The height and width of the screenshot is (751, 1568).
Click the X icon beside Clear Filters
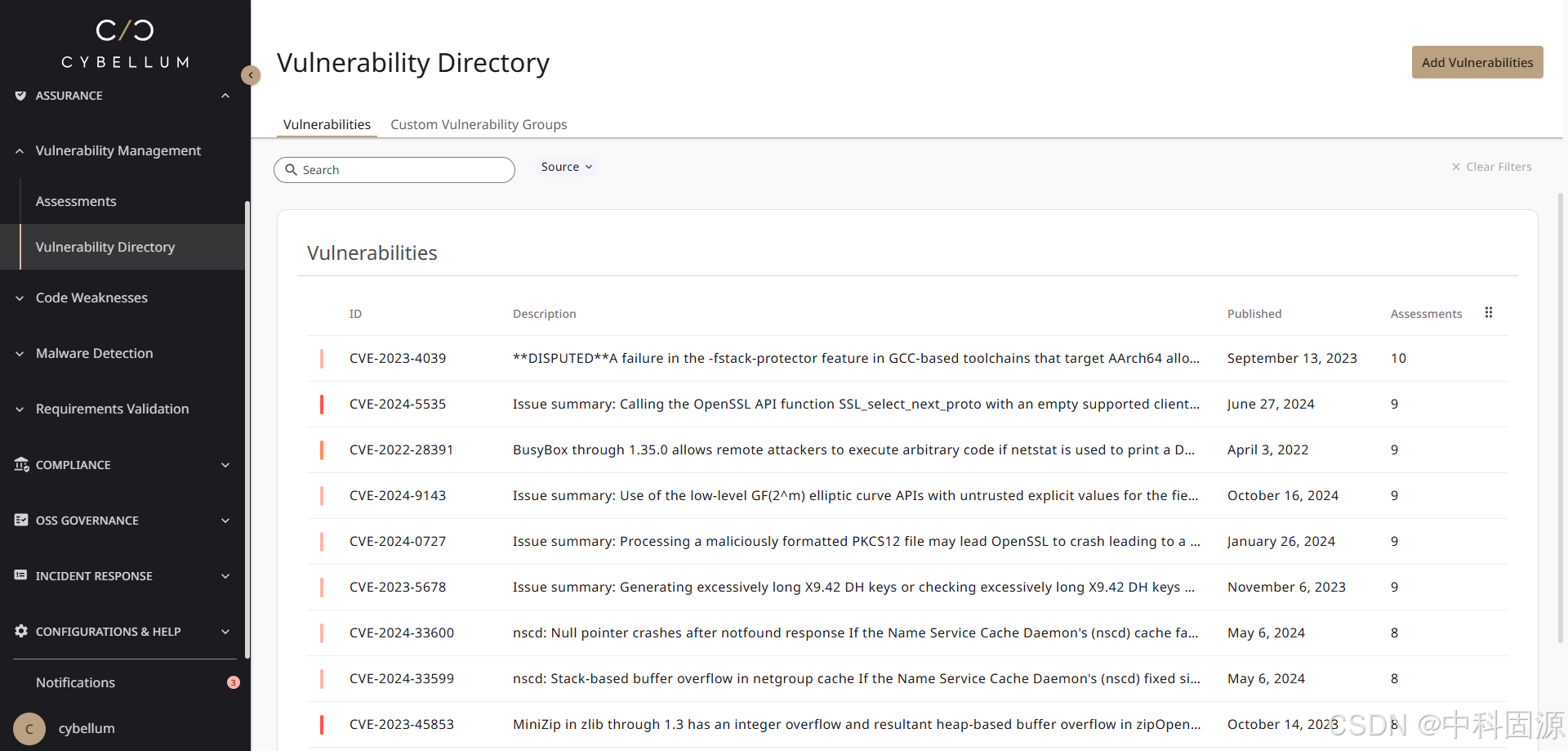tap(1455, 167)
